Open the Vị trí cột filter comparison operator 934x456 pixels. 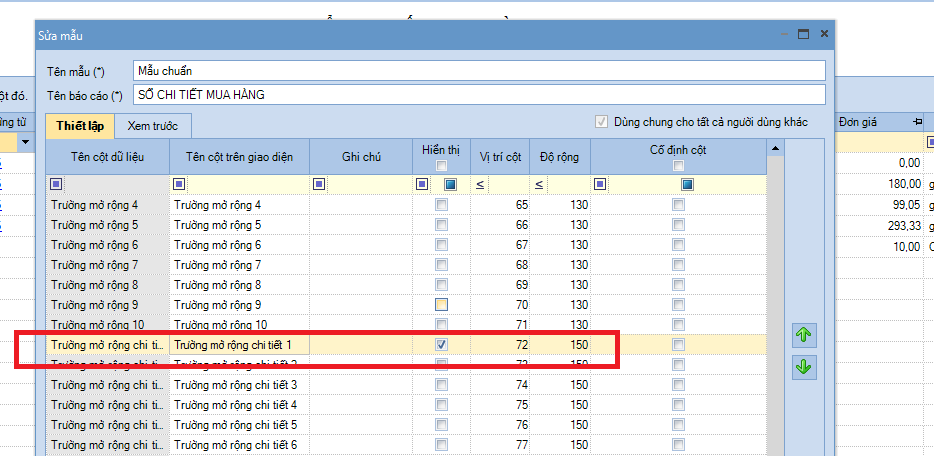[481, 184]
